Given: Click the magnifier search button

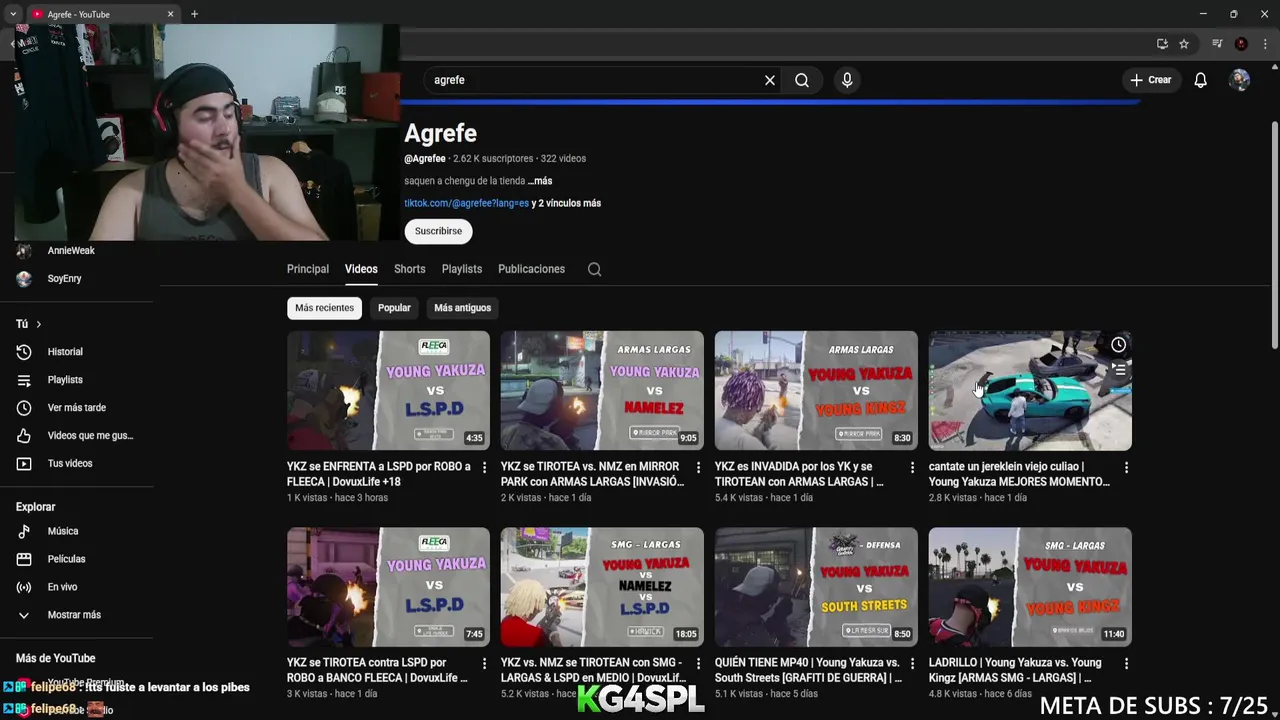Looking at the screenshot, I should click(x=802, y=80).
